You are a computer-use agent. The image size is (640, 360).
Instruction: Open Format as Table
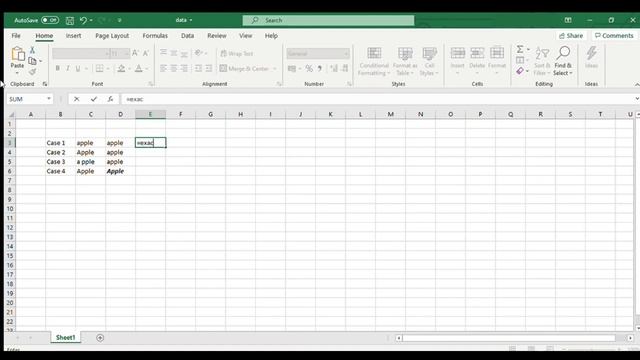405,61
